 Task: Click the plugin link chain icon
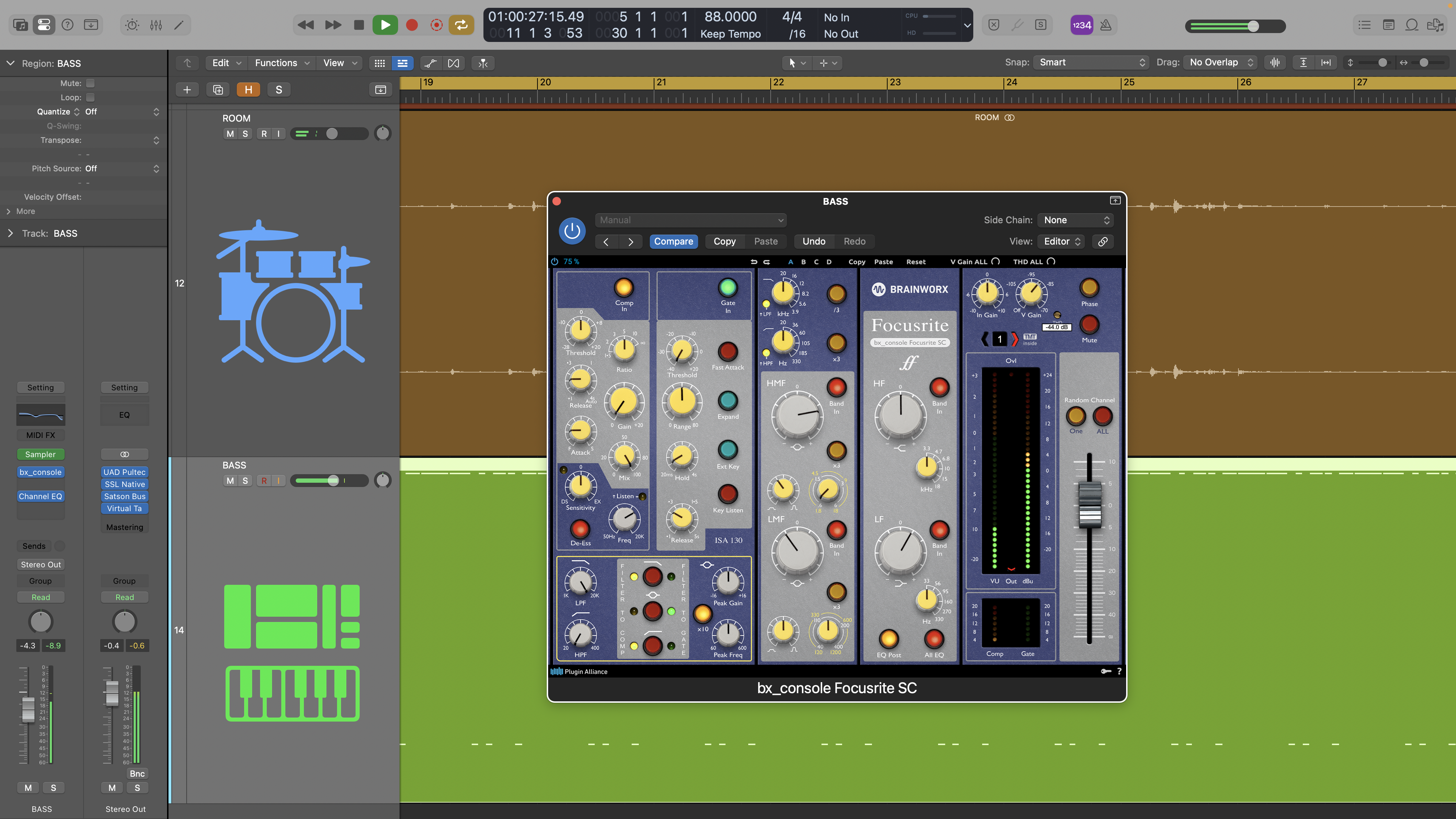tap(1103, 241)
